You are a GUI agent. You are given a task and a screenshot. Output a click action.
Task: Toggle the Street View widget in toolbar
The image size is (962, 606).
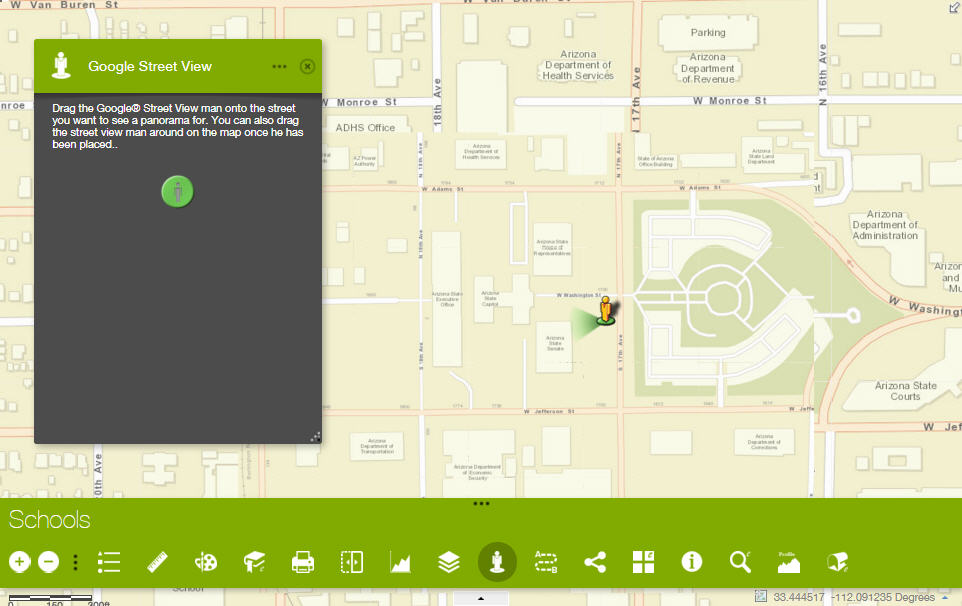(497, 562)
